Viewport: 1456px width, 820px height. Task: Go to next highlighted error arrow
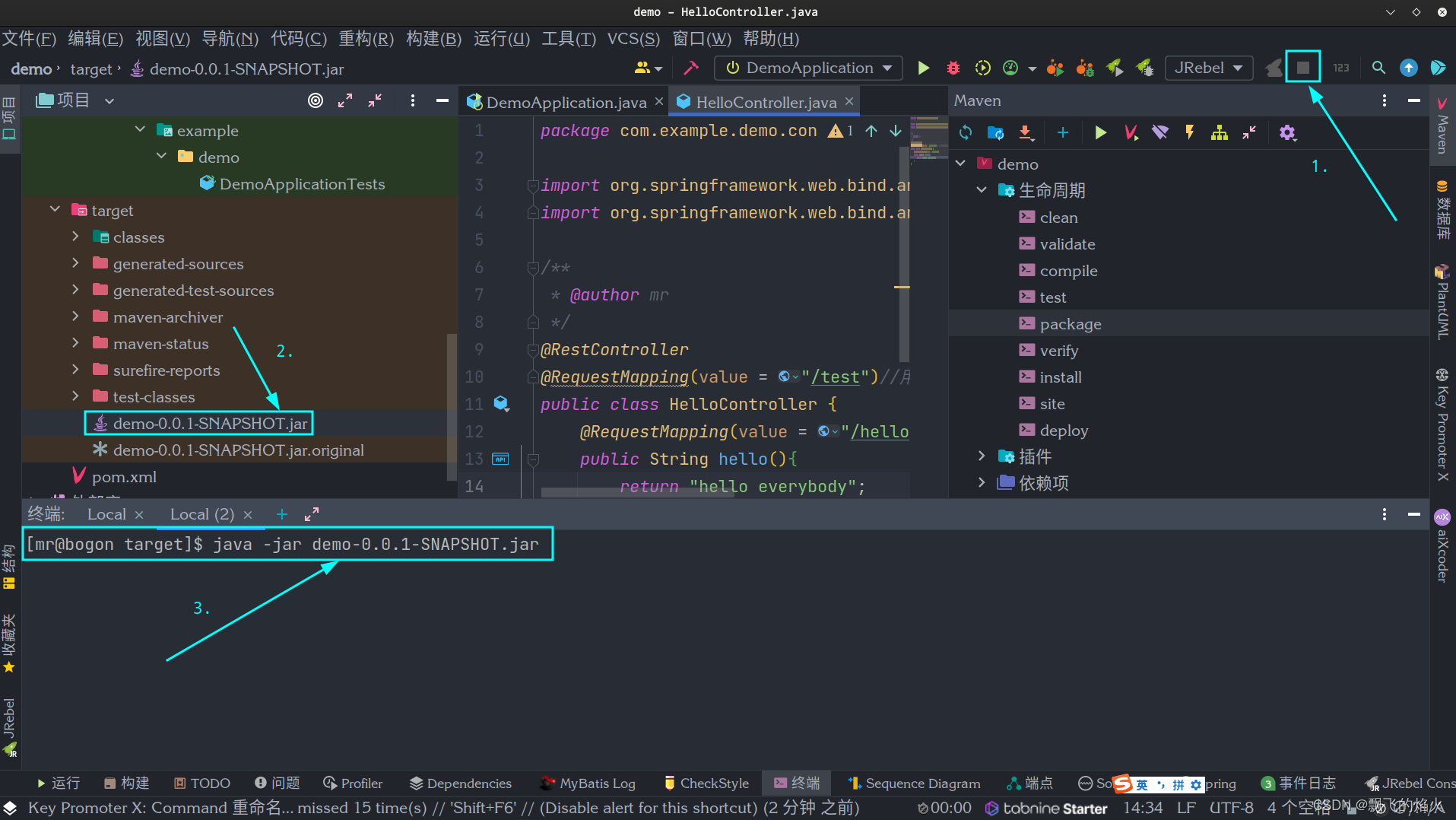tap(896, 131)
